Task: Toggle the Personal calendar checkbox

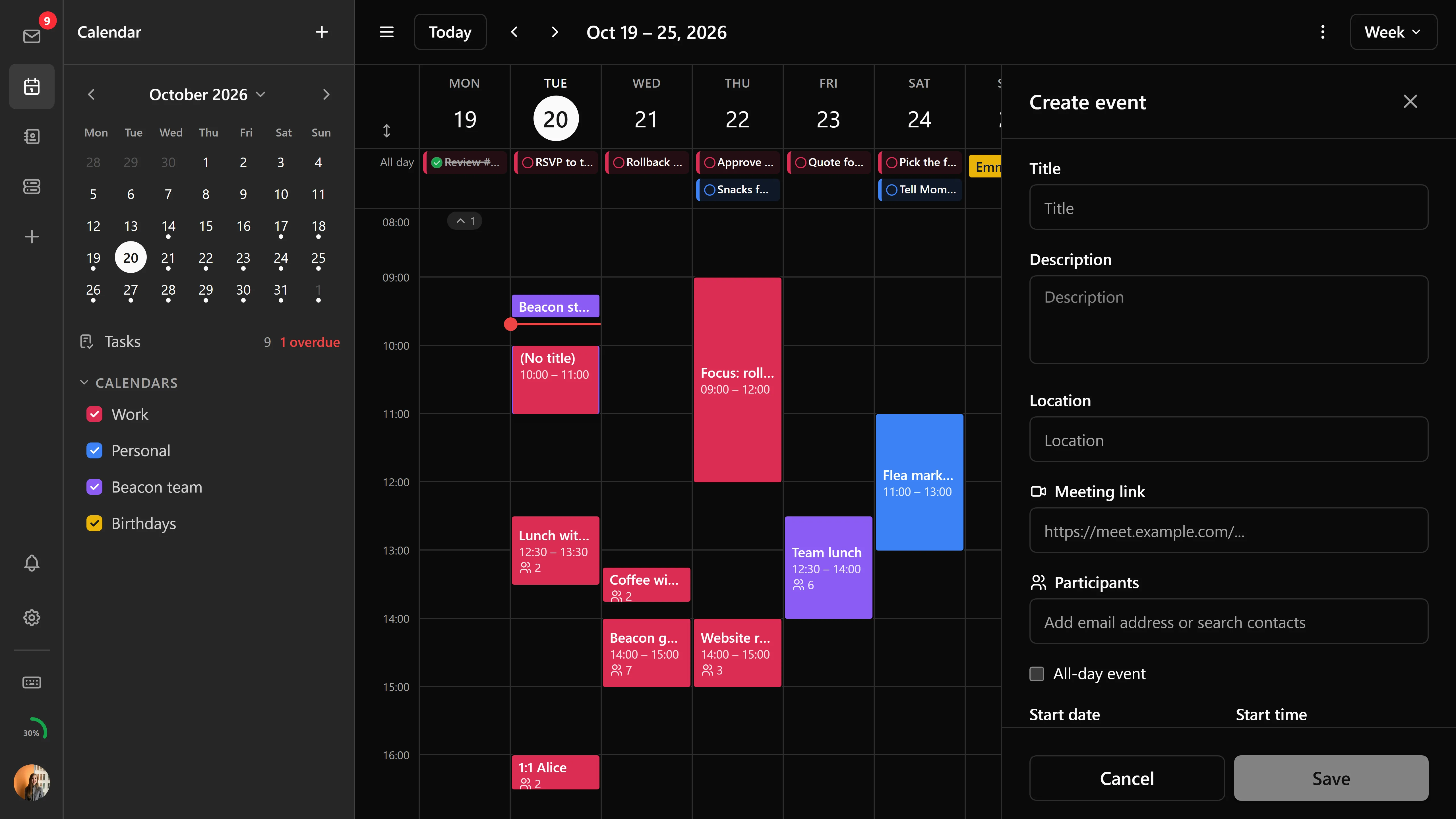Action: pyautogui.click(x=94, y=450)
